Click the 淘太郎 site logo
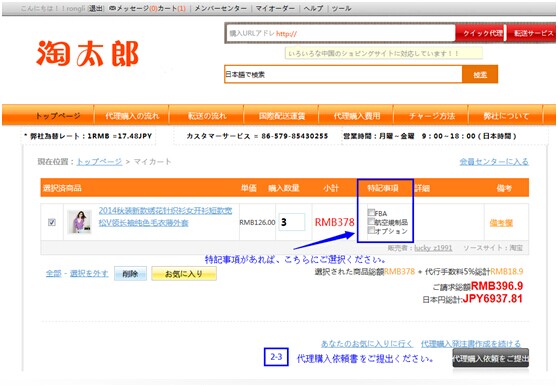This screenshot has height=387, width=558. (x=88, y=53)
